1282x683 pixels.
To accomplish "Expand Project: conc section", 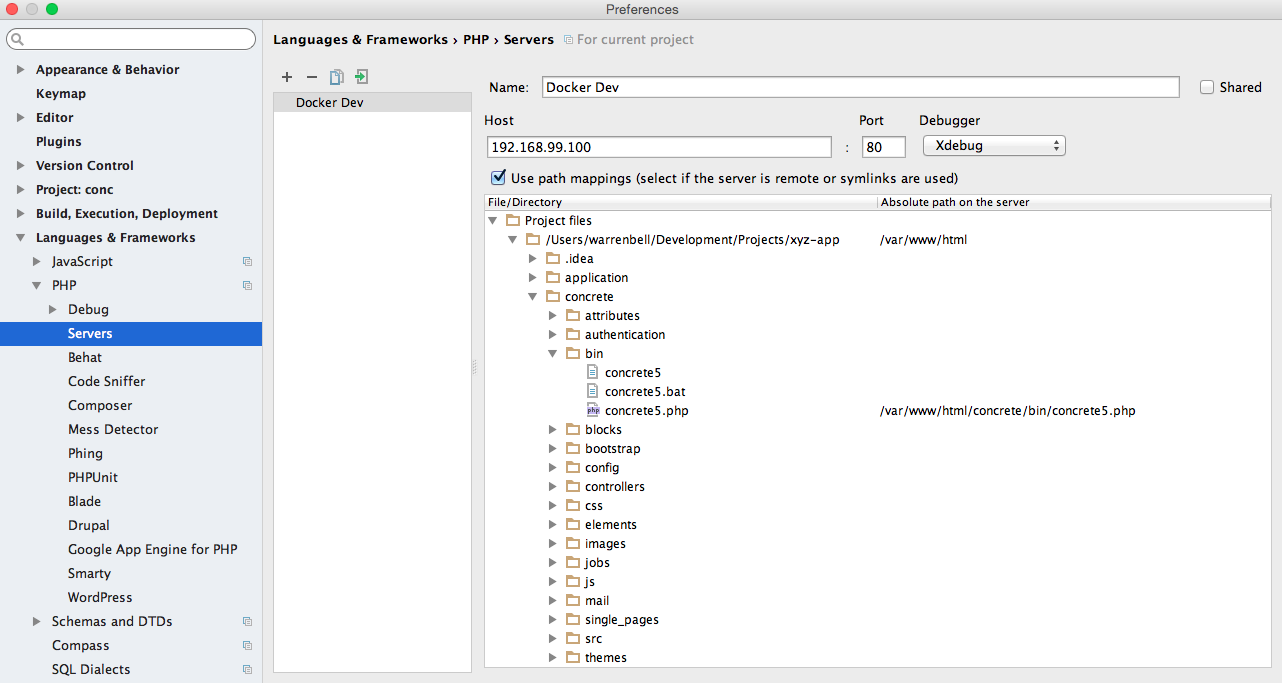I will [21, 190].
